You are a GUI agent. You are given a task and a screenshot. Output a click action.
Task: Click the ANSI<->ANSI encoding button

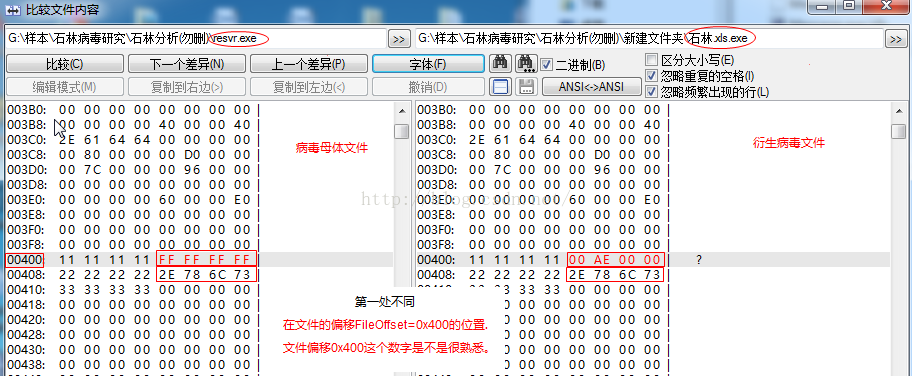point(592,87)
